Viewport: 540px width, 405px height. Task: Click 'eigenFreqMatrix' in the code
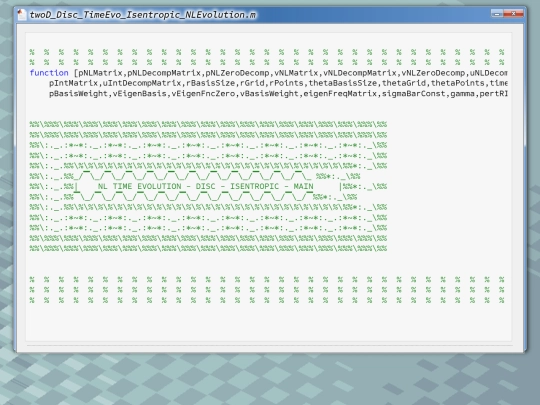point(340,94)
